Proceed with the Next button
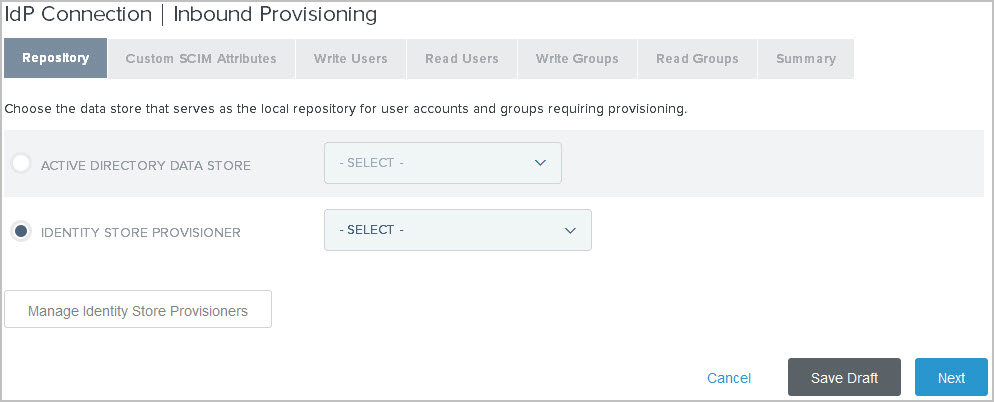The image size is (994, 402). pos(951,378)
